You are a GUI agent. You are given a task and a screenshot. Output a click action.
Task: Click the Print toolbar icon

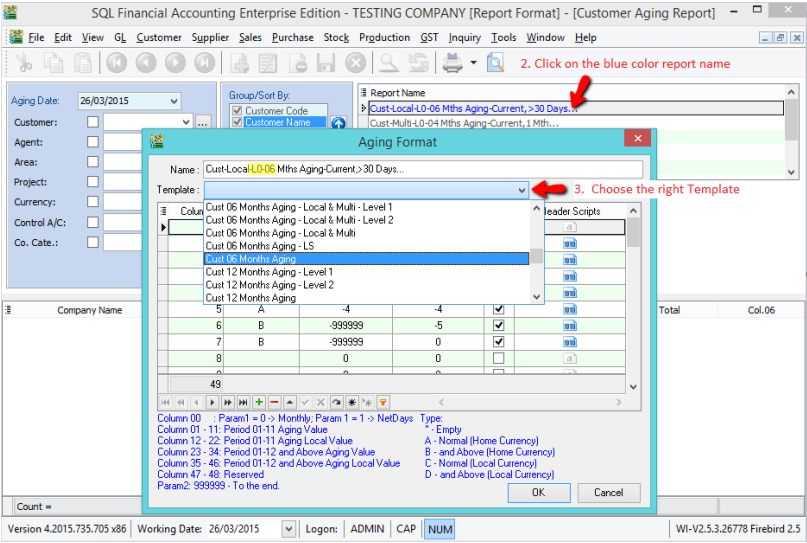tap(452, 63)
